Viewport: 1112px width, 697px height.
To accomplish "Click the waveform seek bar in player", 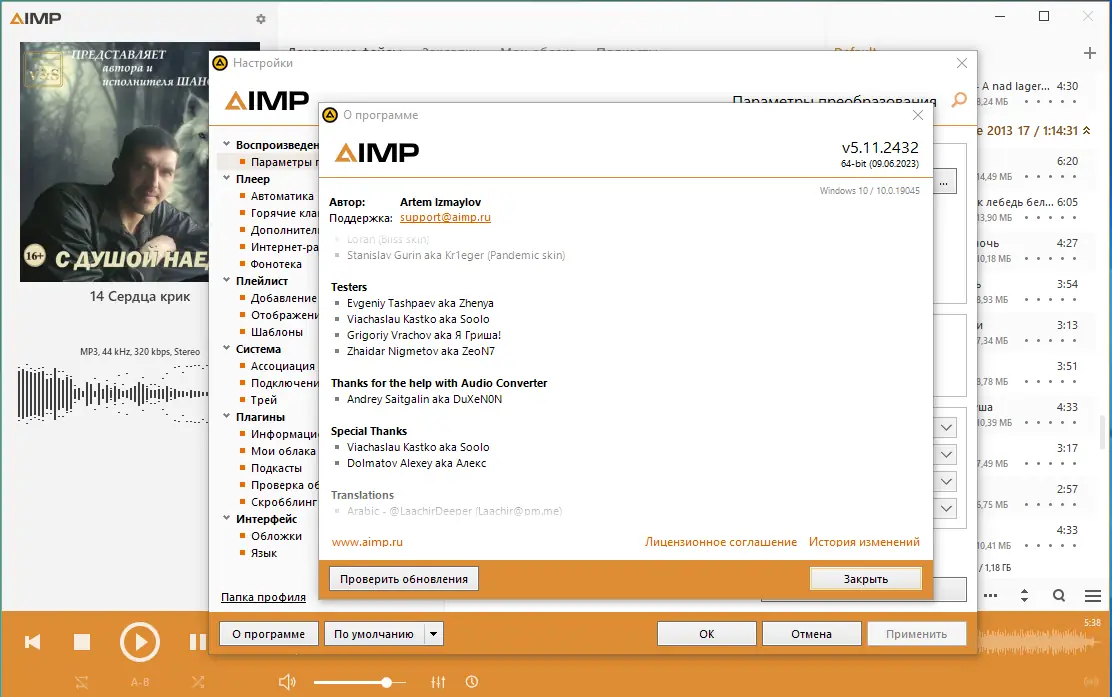I will click(x=113, y=394).
